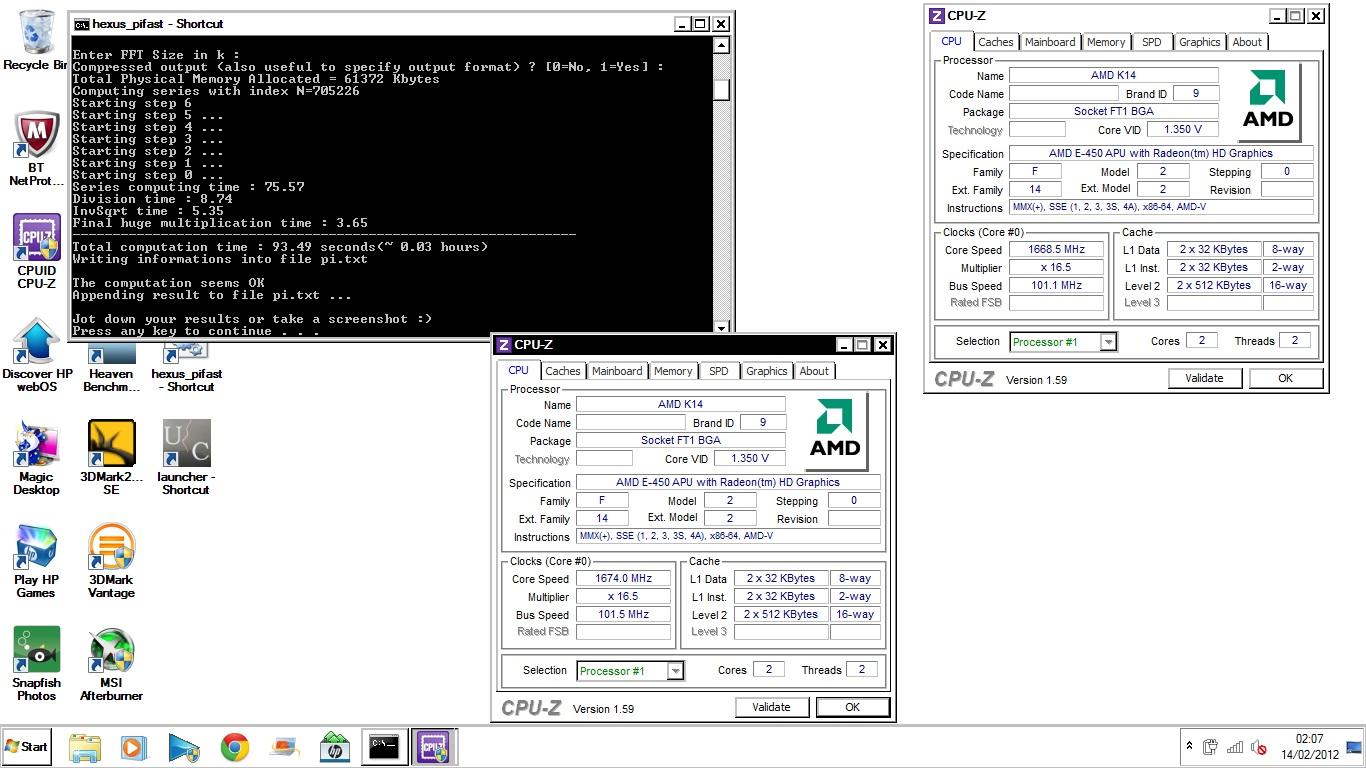Launch 3DMark2001 SE shortcut
This screenshot has height=768, width=1366.
(111, 457)
